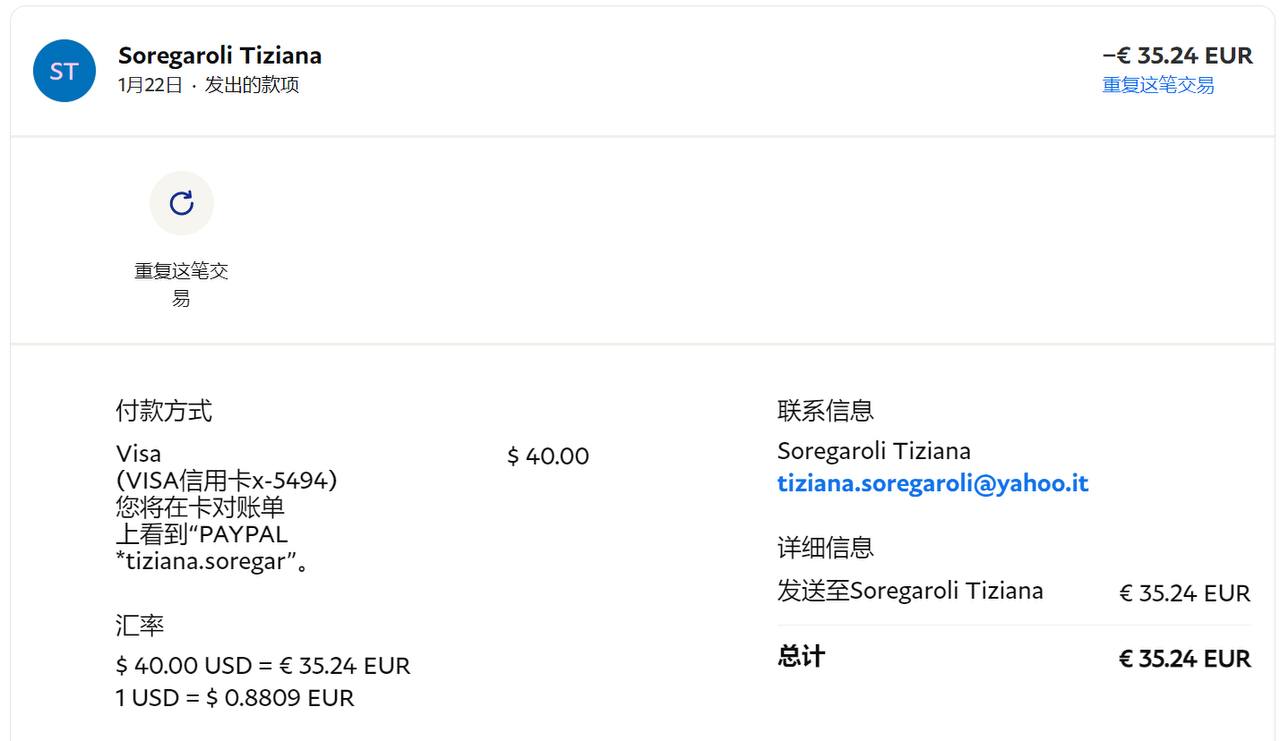Click the 汇率 section heading
Image resolution: width=1280 pixels, height=741 pixels.
(140, 626)
